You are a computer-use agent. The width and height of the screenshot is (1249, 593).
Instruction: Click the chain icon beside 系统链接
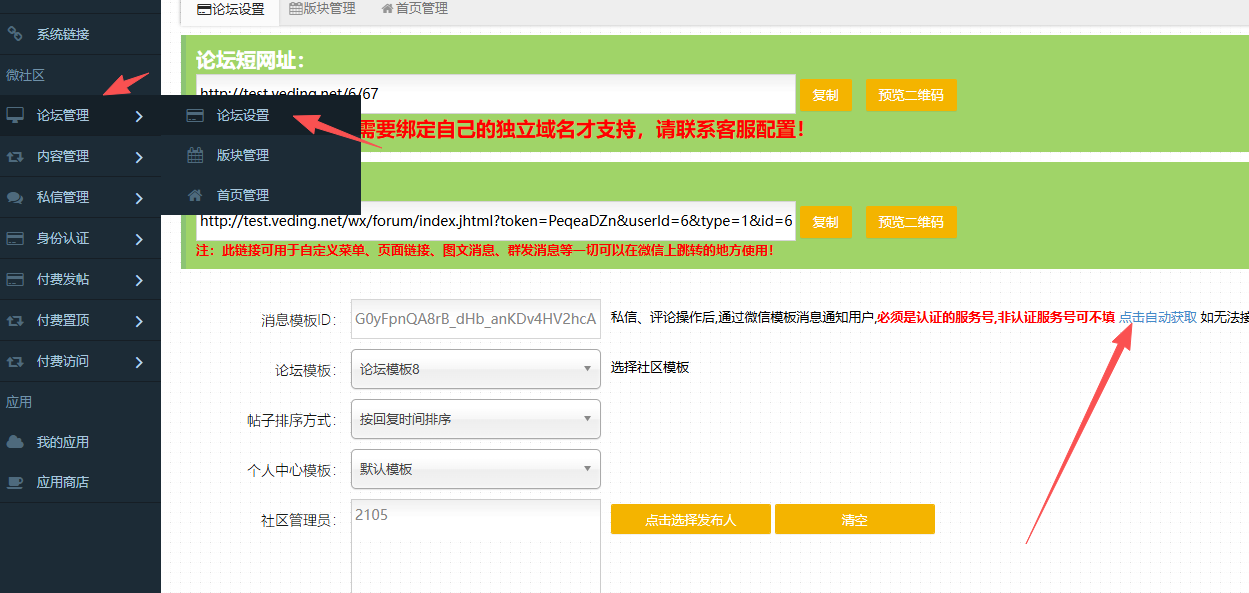point(15,34)
